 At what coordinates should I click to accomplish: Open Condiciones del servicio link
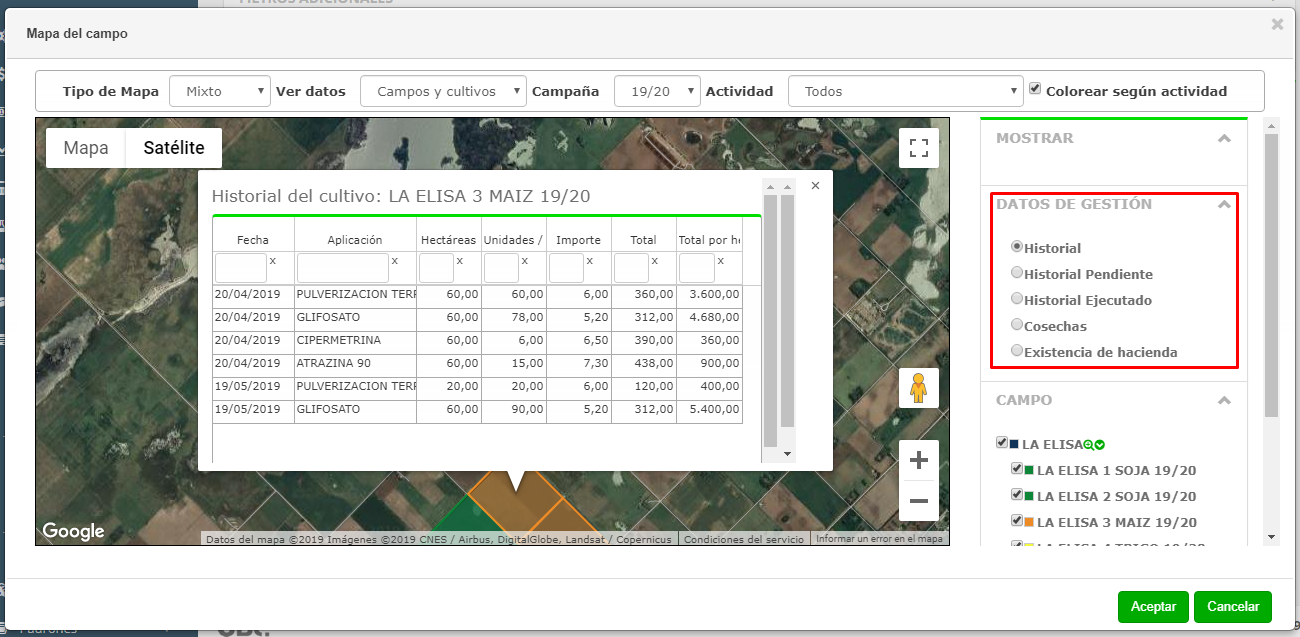pos(744,539)
